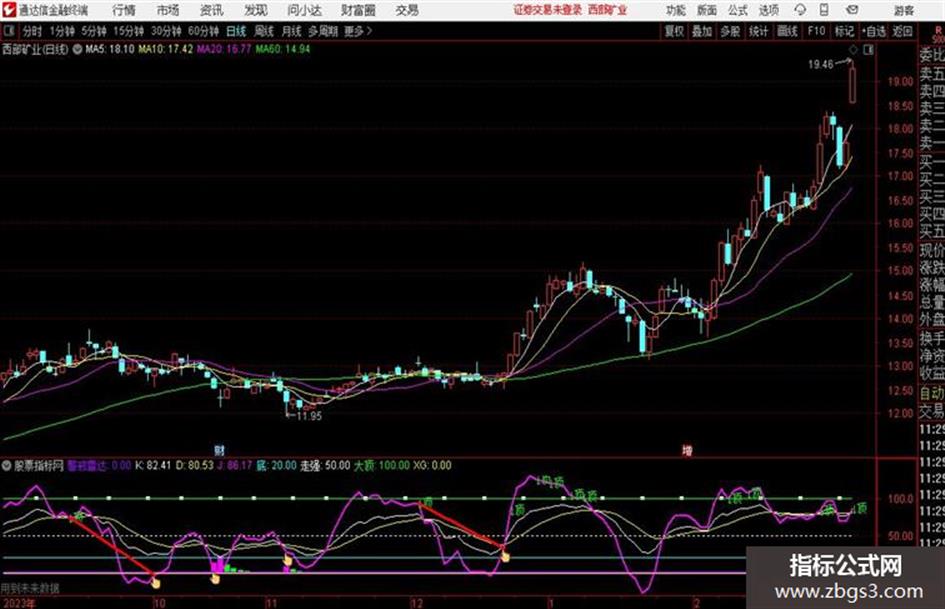Switch to the 60分钟 period tab
This screenshot has height=609, width=945.
[203, 31]
